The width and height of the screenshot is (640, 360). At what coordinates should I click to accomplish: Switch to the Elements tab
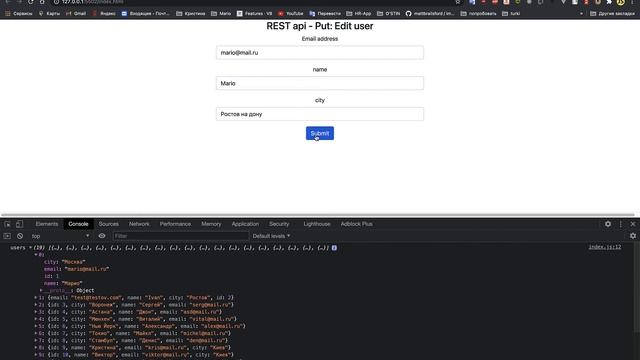(47, 224)
